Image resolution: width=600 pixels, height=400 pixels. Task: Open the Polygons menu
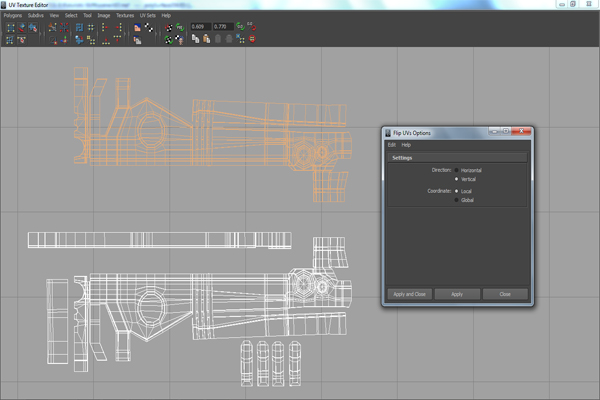coord(13,16)
